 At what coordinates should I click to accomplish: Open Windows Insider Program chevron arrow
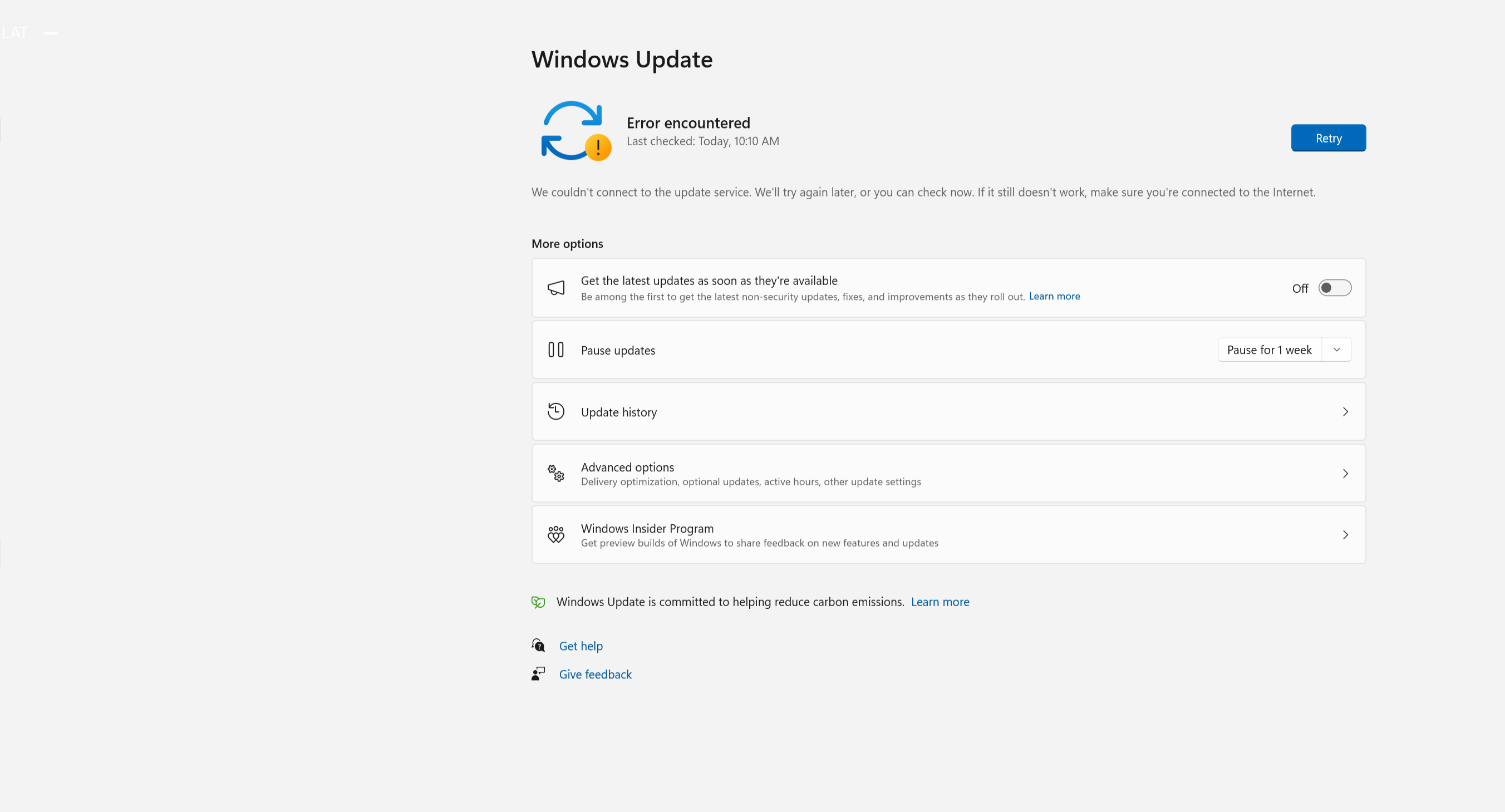(x=1345, y=535)
